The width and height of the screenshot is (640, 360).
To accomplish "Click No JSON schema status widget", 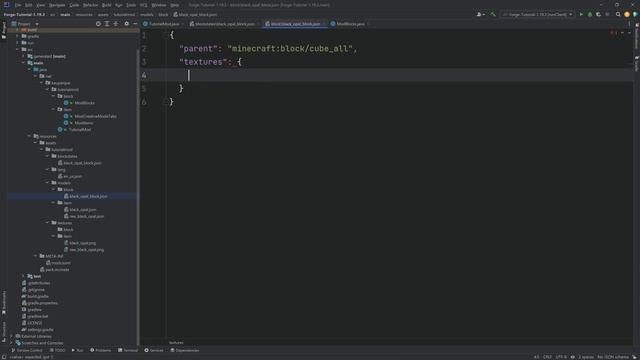I will 613,357.
